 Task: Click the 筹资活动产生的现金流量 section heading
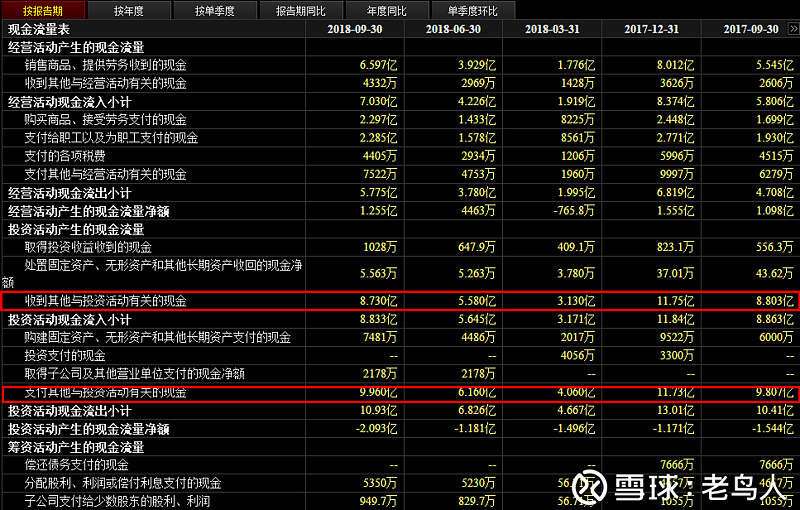(x=76, y=447)
